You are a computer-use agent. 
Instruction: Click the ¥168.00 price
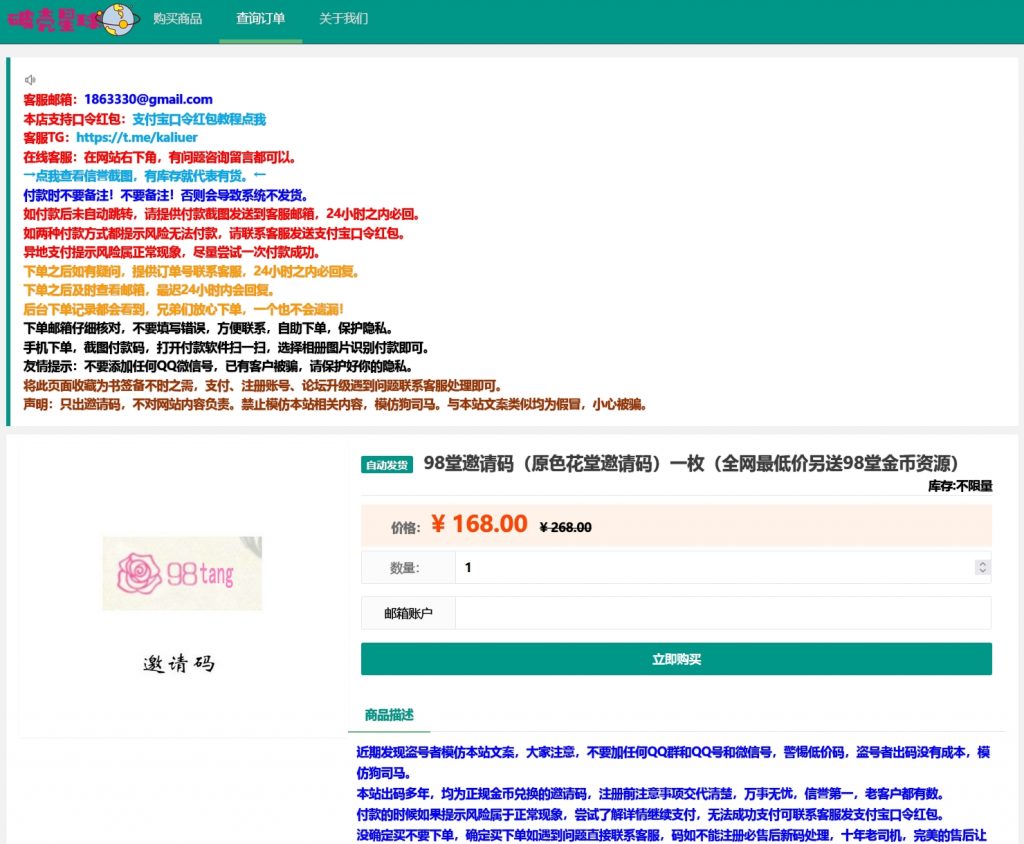pyautogui.click(x=479, y=524)
